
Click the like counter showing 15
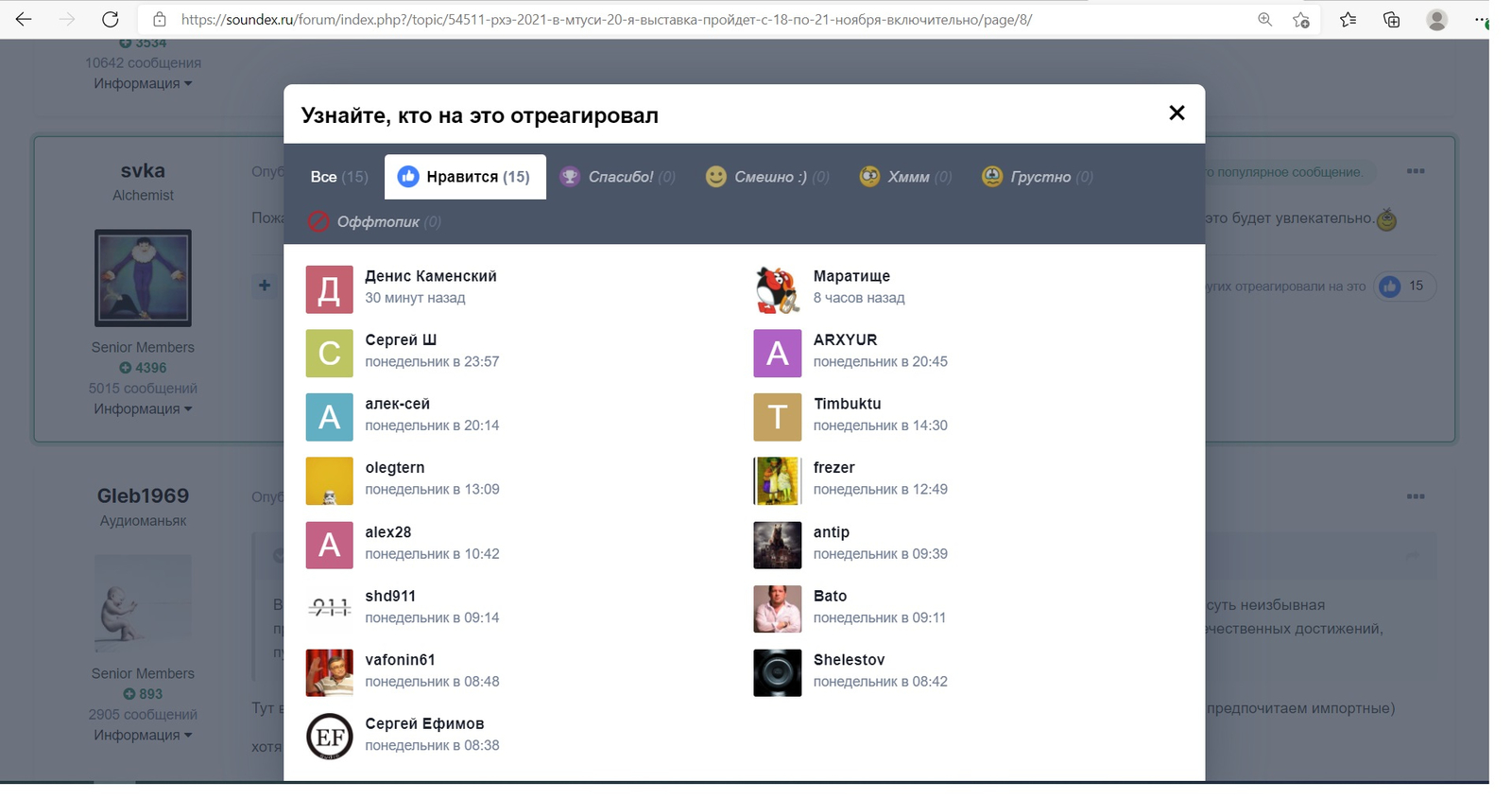point(1404,287)
